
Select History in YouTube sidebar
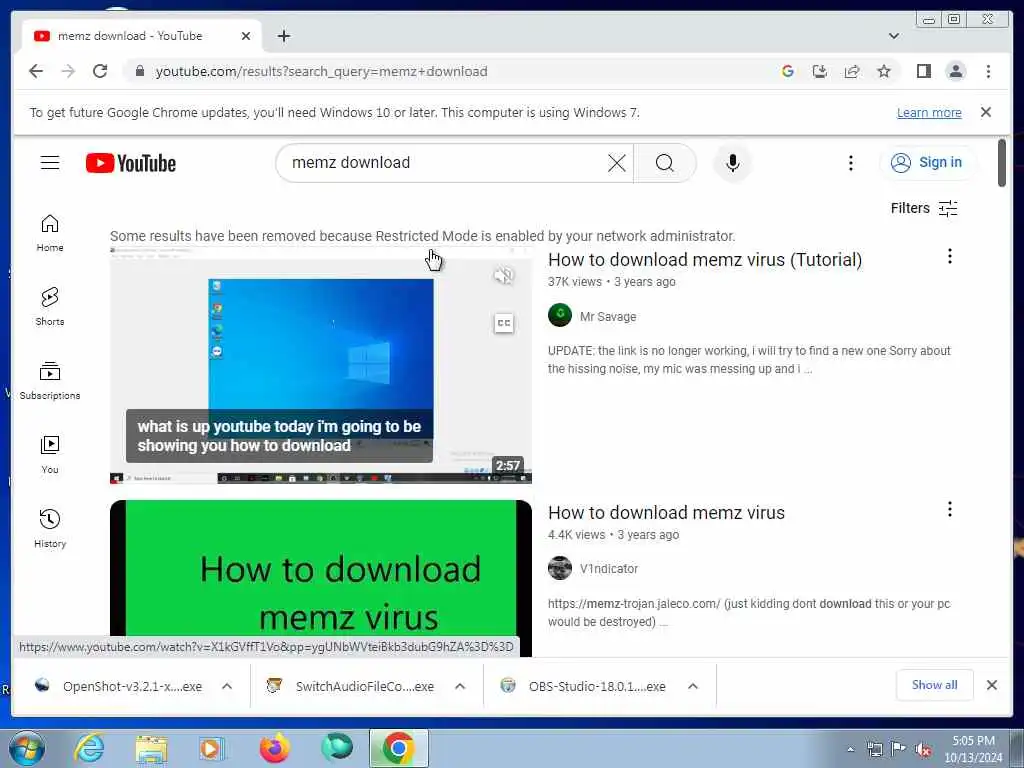click(50, 529)
